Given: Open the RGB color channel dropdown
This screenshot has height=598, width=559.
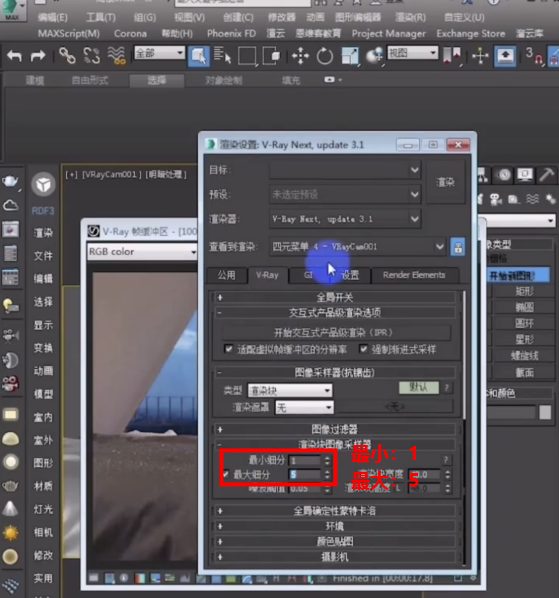Looking at the screenshot, I should pos(142,252).
